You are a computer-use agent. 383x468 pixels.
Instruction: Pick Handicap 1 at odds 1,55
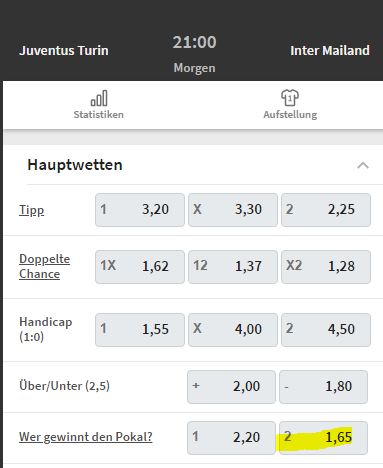tap(140, 330)
